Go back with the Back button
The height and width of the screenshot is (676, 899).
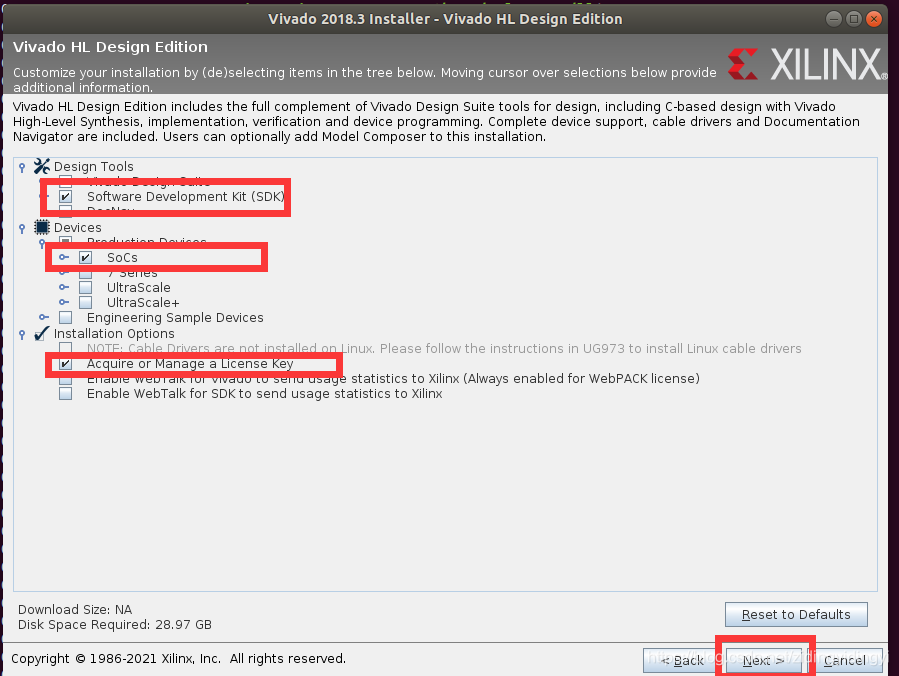[682, 661]
